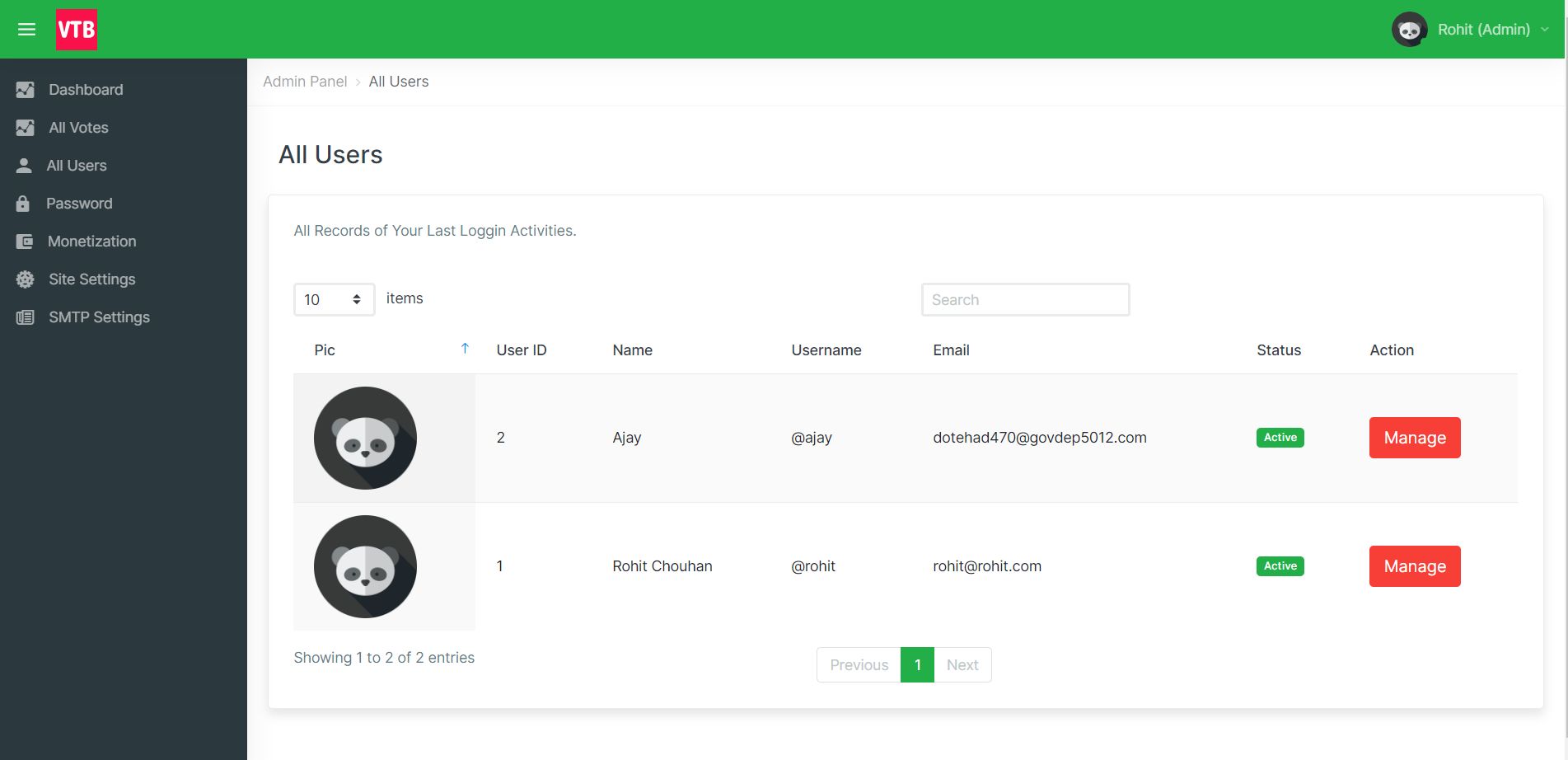
Task: Manage the user Ajay
Action: pyautogui.click(x=1414, y=438)
